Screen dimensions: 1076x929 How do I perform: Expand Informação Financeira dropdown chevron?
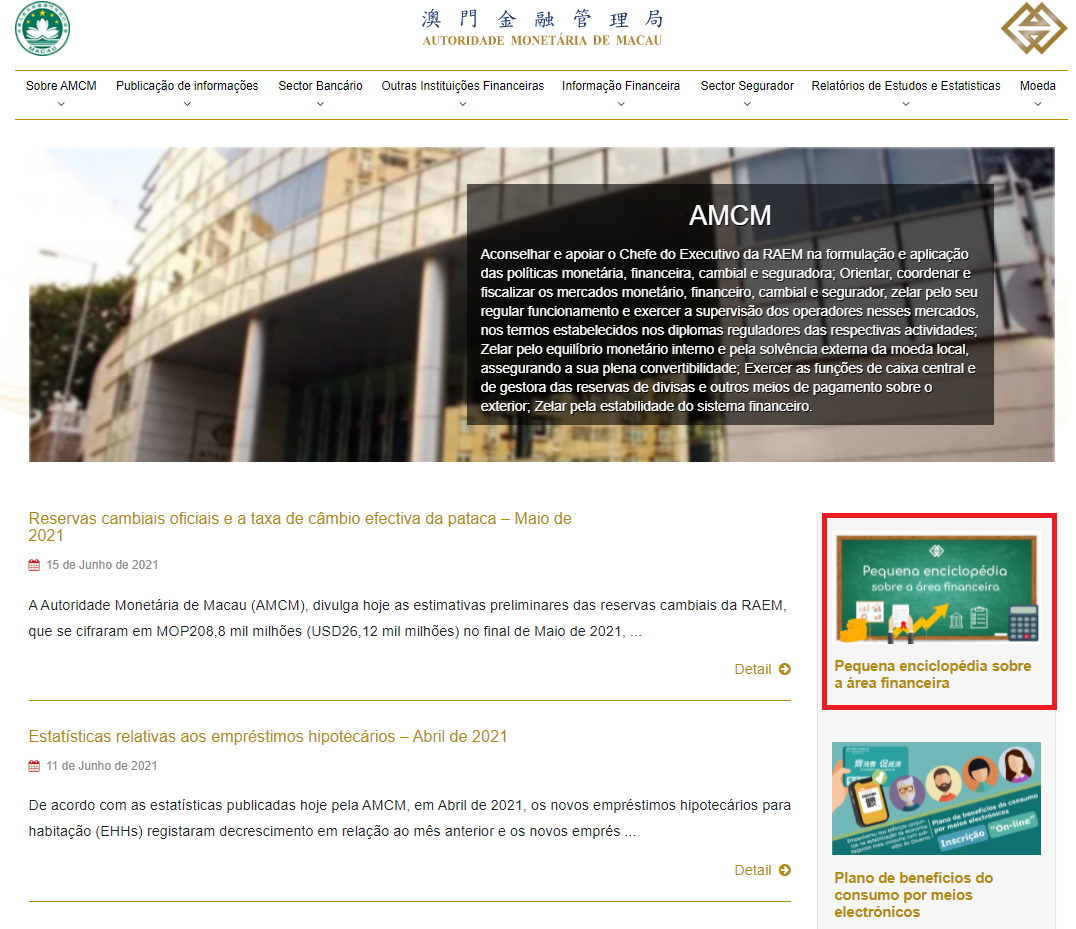click(620, 104)
